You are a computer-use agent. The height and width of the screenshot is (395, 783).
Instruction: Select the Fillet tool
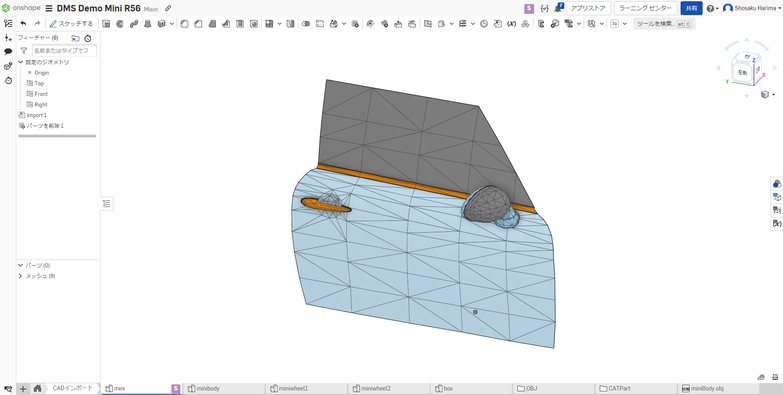point(184,23)
